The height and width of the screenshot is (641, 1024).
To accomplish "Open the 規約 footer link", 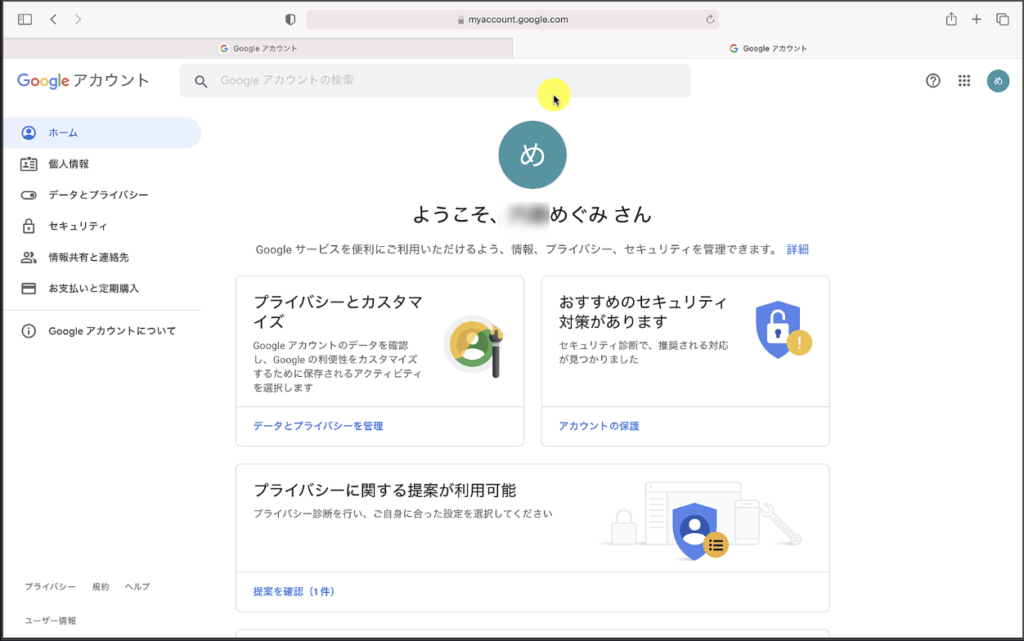I will (101, 587).
